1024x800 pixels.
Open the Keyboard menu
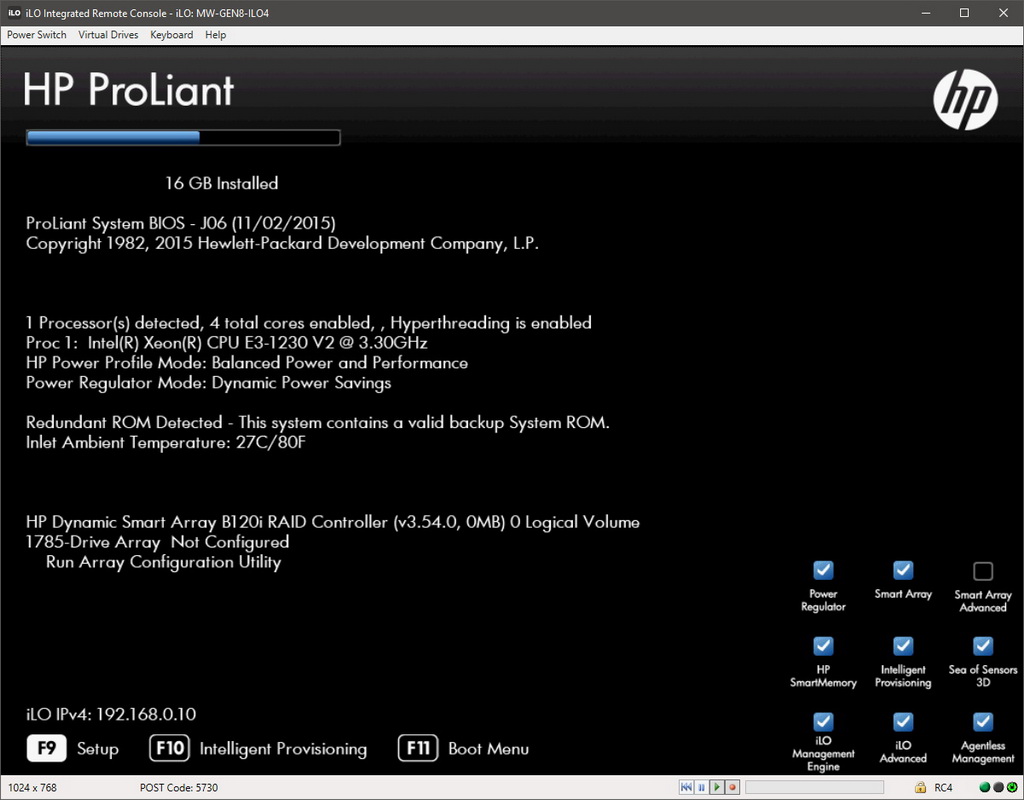[171, 35]
